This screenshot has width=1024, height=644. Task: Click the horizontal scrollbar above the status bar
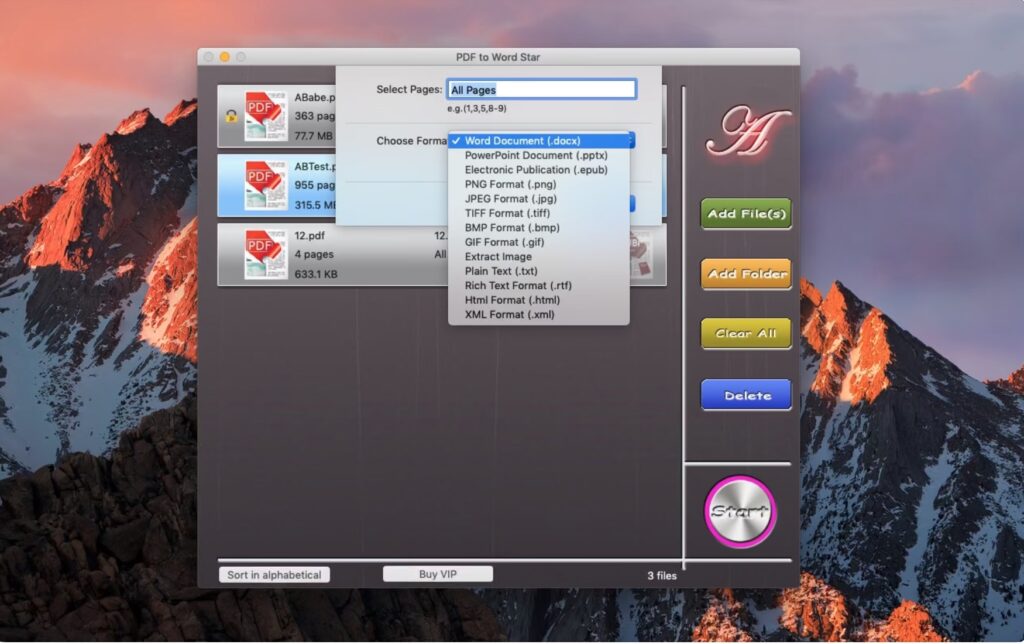click(x=450, y=560)
